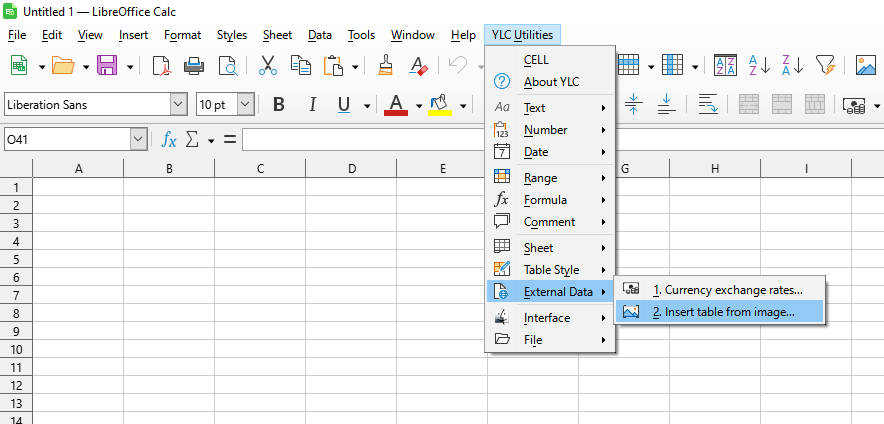Click the Print icon

194,66
